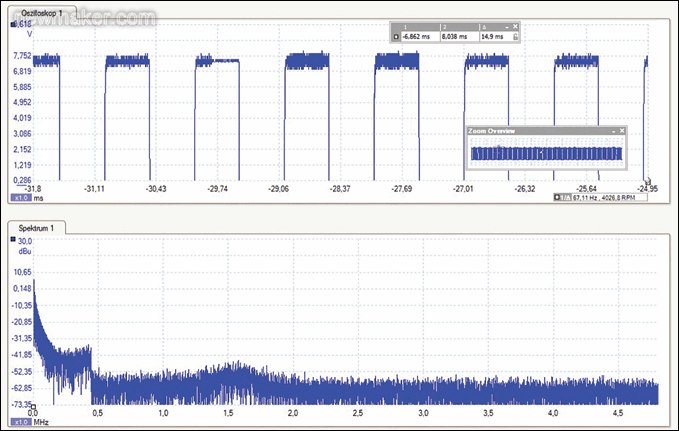
Task: Minimize the cursor measurement panel
Action: 505,26
